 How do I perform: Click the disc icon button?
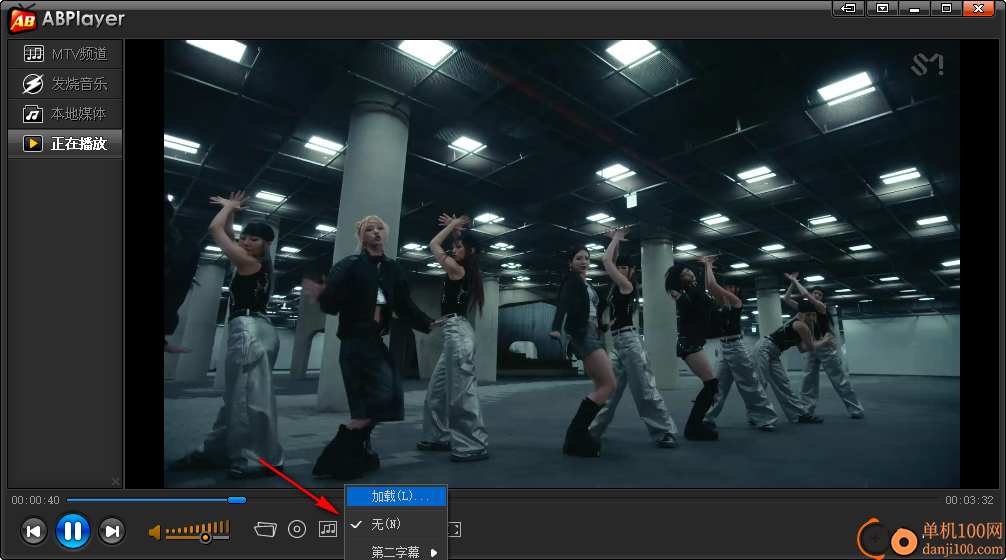(297, 529)
